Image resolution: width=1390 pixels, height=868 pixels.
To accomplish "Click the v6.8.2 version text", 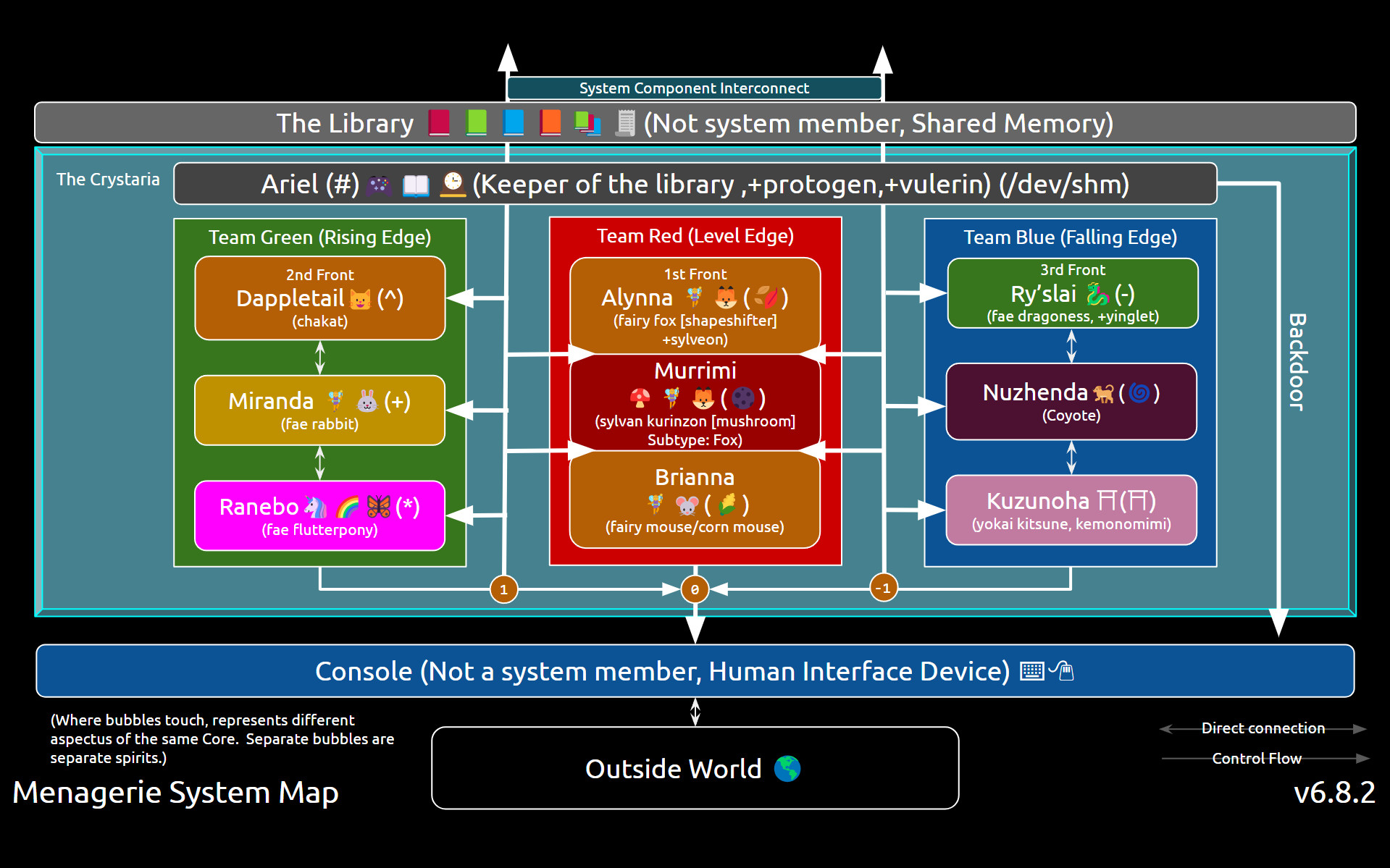I will (x=1334, y=793).
